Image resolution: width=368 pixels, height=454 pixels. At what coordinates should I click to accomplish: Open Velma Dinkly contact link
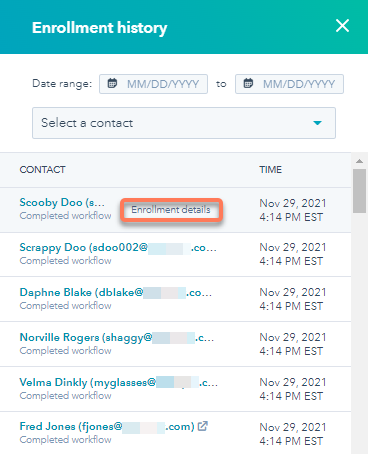click(x=119, y=382)
